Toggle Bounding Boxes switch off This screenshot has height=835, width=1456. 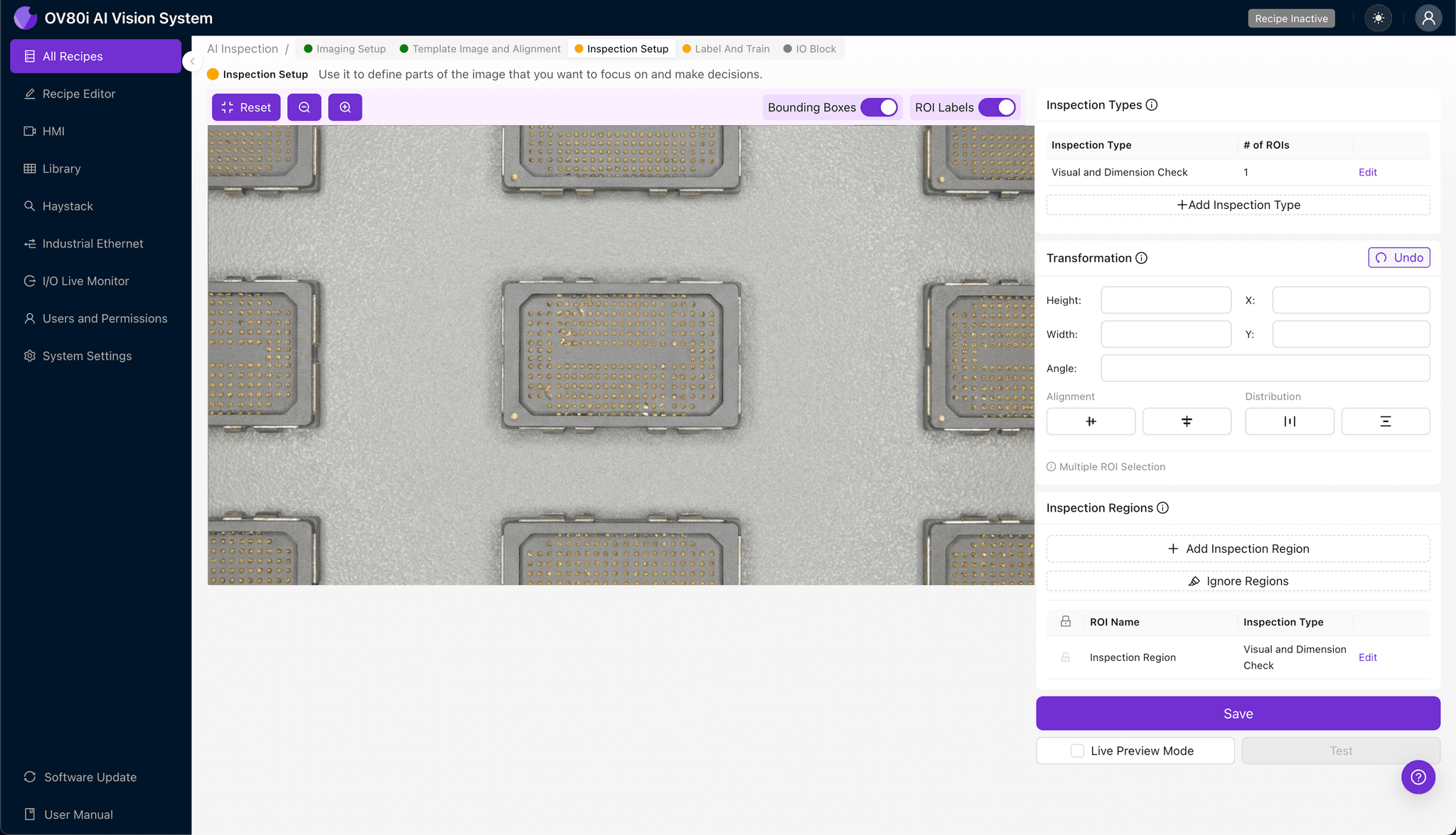[879, 107]
